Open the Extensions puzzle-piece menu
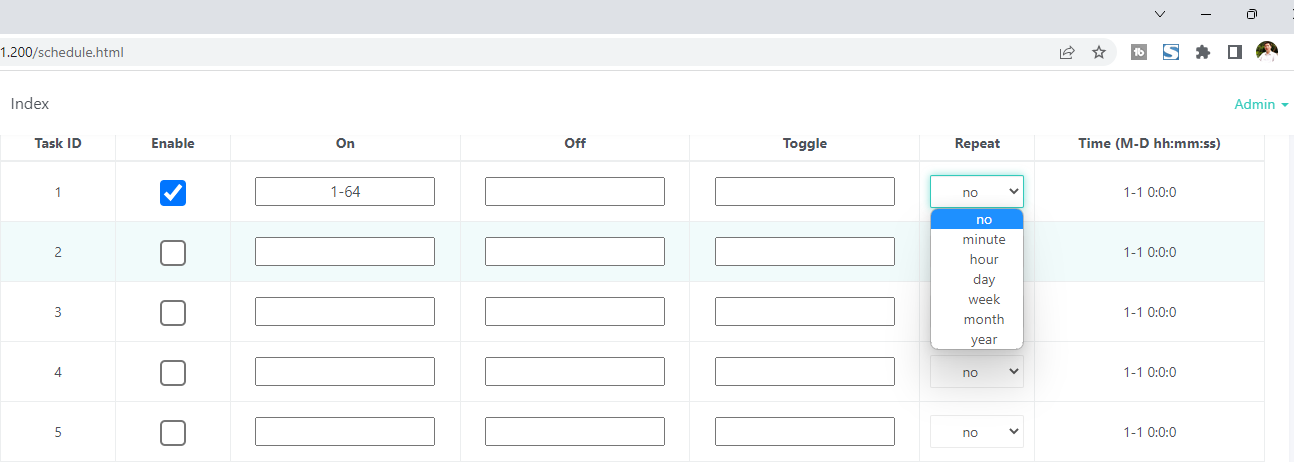The height and width of the screenshot is (462, 1294). pyautogui.click(x=1203, y=52)
